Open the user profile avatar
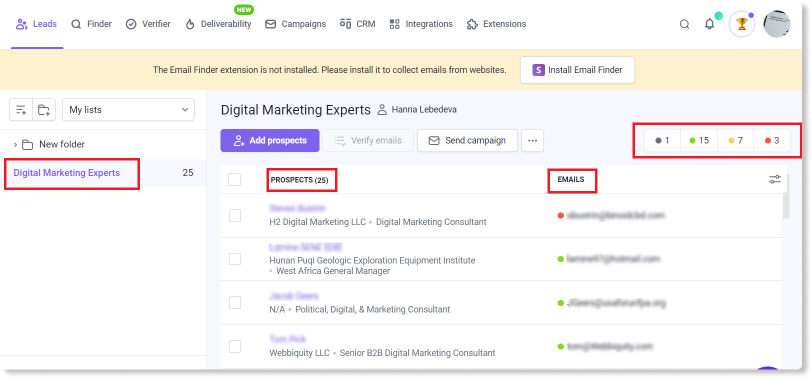 coord(777,24)
